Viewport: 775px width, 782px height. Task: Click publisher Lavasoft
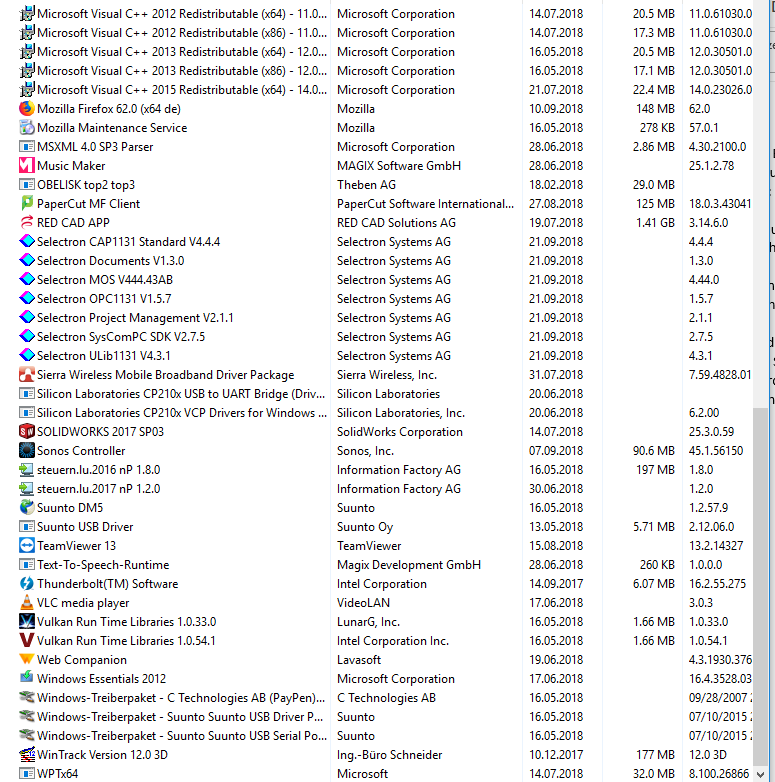359,659
